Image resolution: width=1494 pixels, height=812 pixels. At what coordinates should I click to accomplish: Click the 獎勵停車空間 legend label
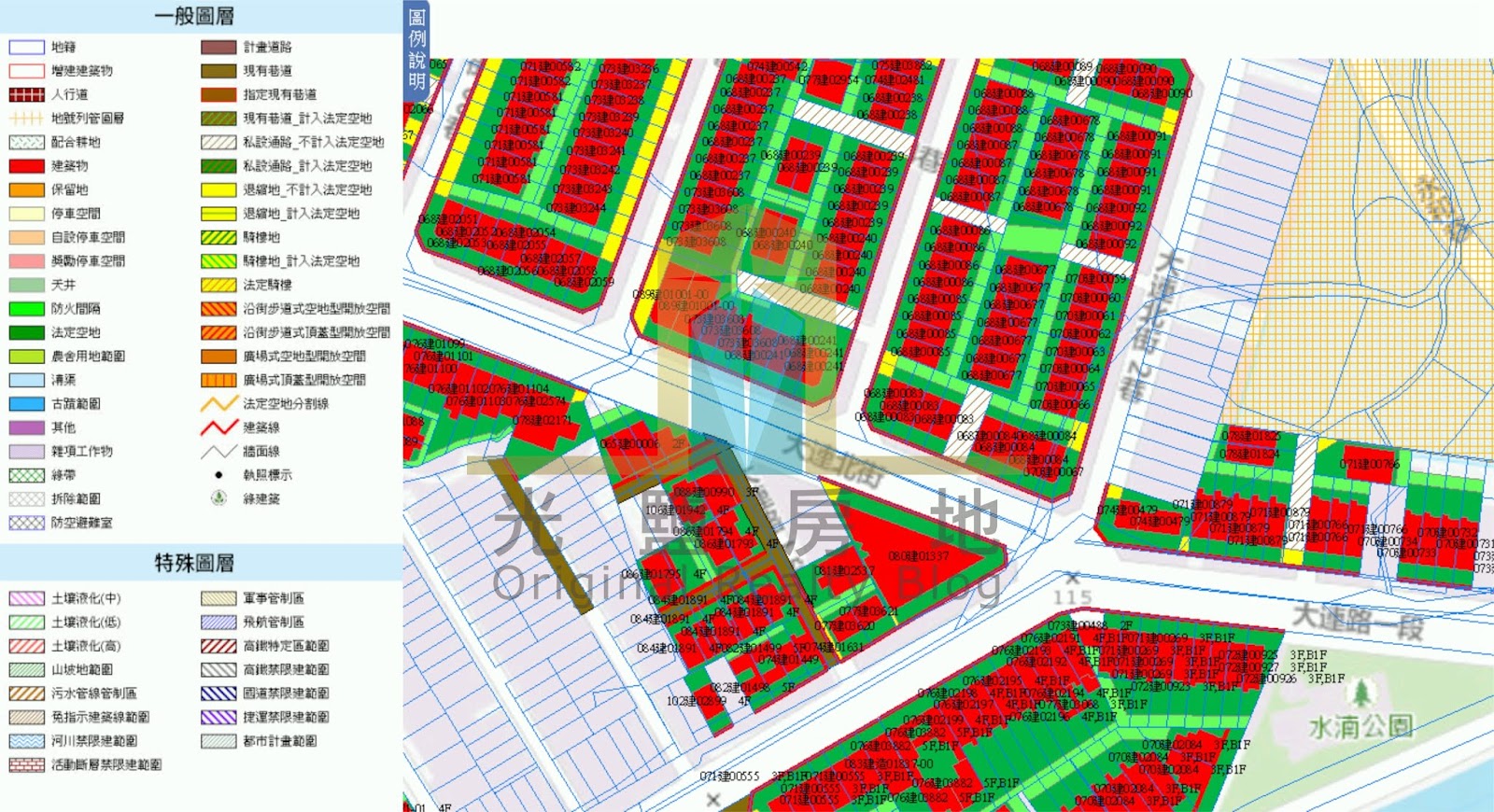point(88,261)
